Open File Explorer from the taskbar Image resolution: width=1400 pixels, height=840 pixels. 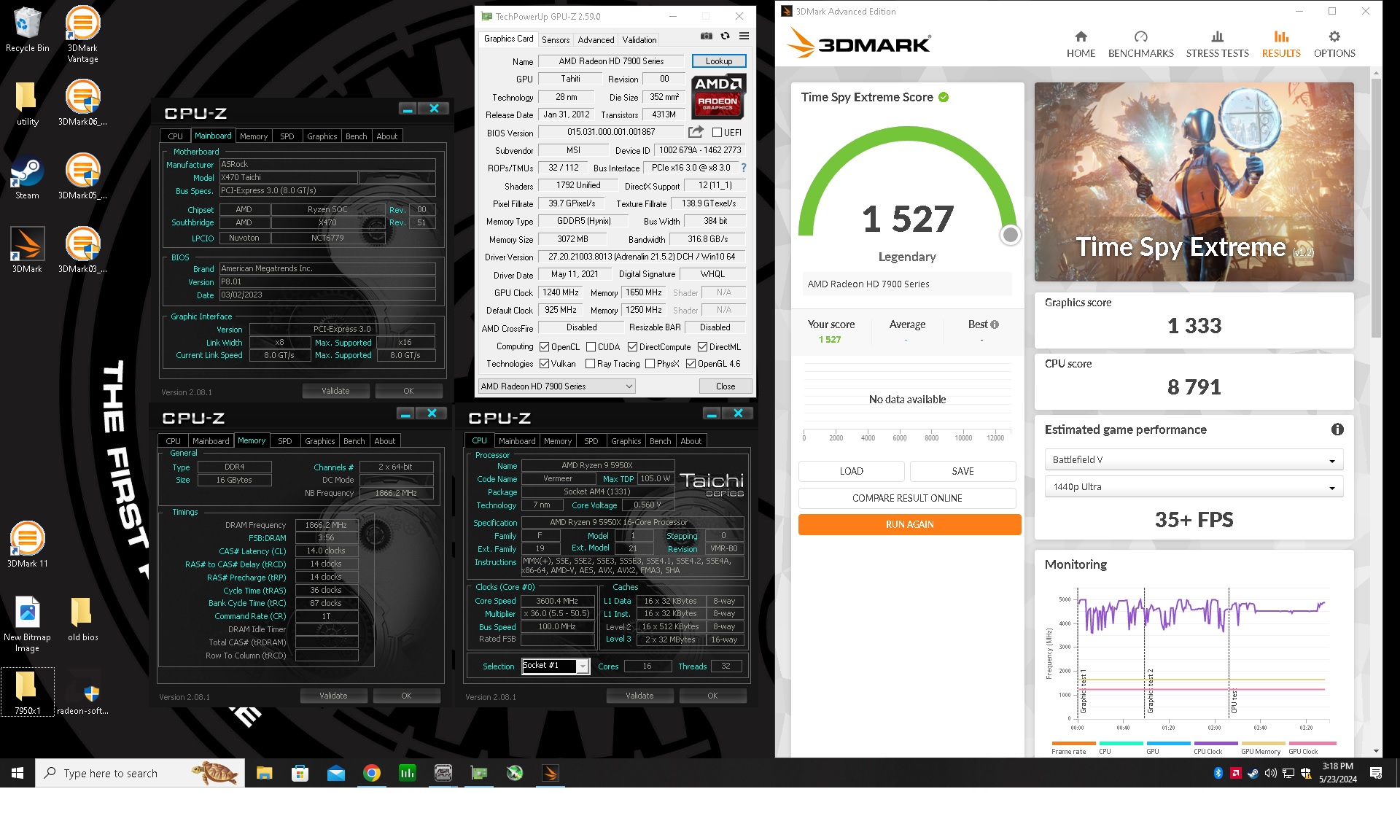pyautogui.click(x=265, y=773)
